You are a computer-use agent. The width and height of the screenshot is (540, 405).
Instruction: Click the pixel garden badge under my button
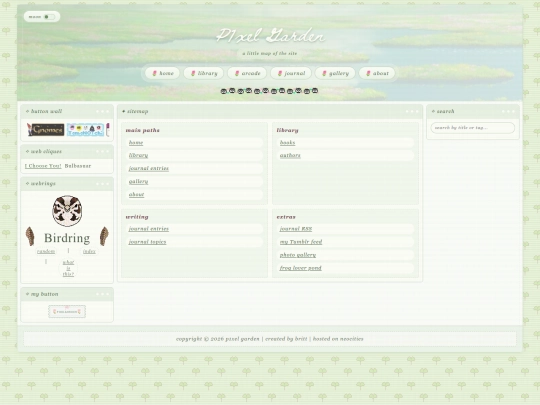click(67, 311)
